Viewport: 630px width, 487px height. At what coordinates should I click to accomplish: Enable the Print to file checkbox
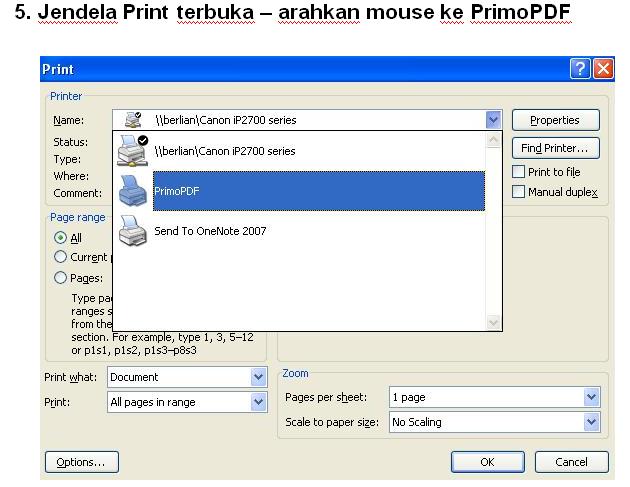click(x=518, y=172)
